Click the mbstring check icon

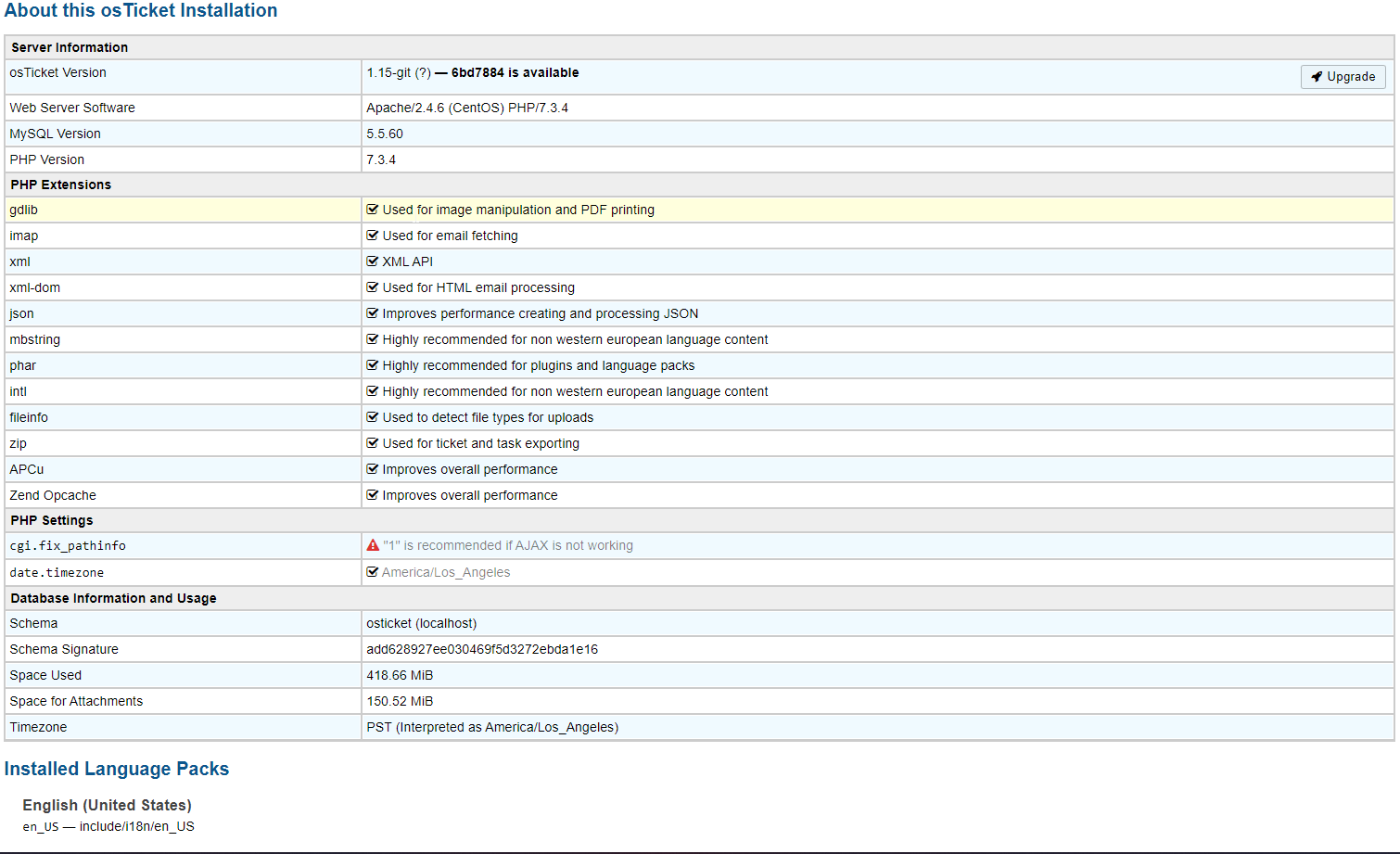(373, 339)
